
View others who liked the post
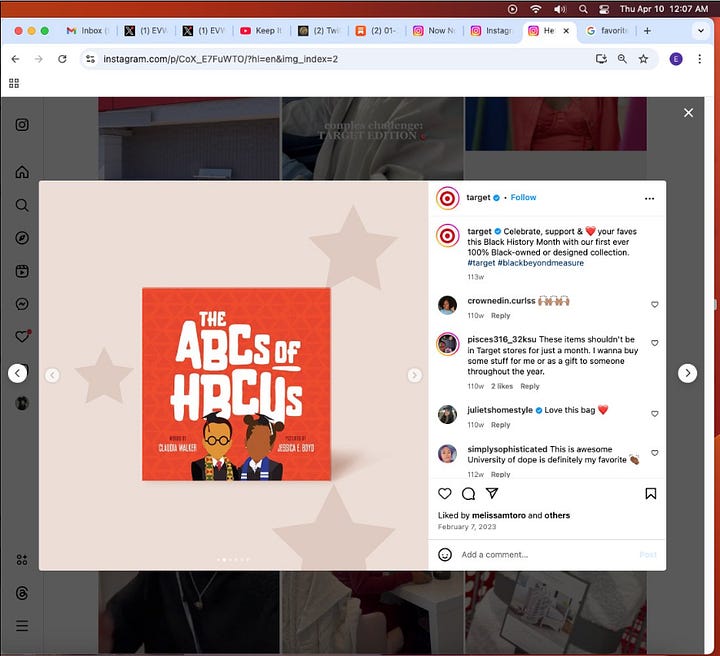click(x=557, y=515)
